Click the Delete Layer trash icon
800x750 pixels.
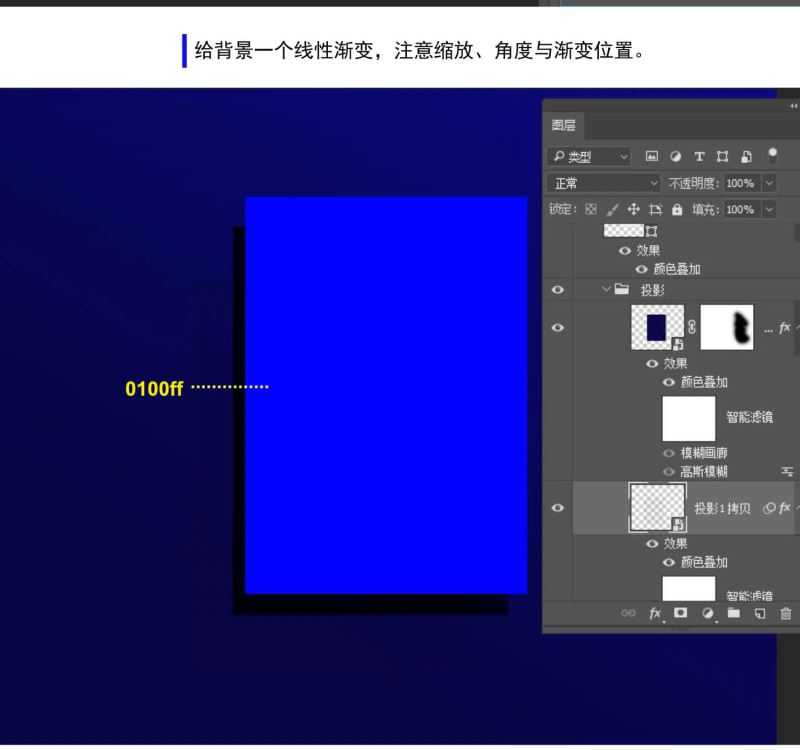[785, 613]
